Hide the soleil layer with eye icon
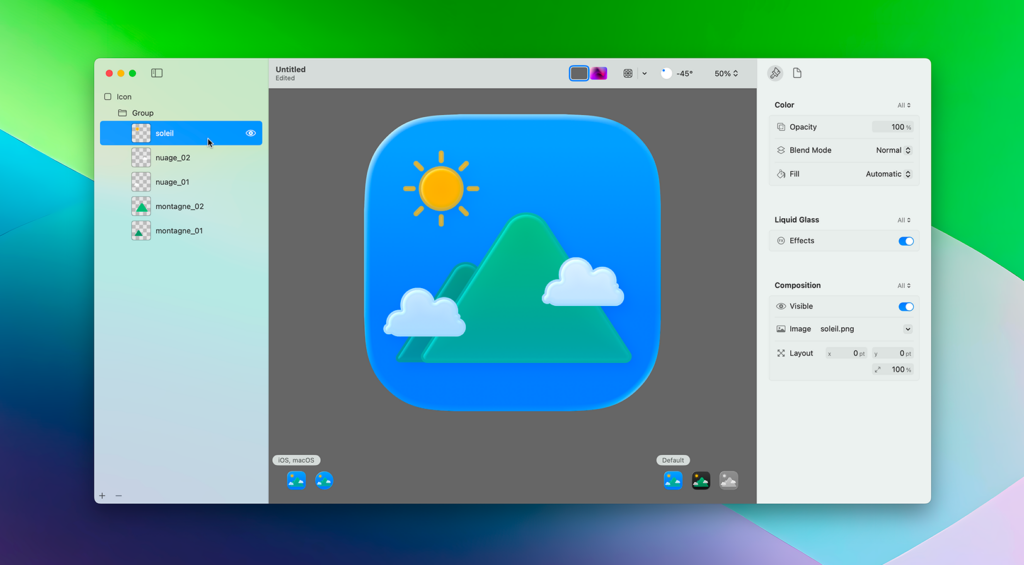This screenshot has width=1024, height=565. coord(251,133)
